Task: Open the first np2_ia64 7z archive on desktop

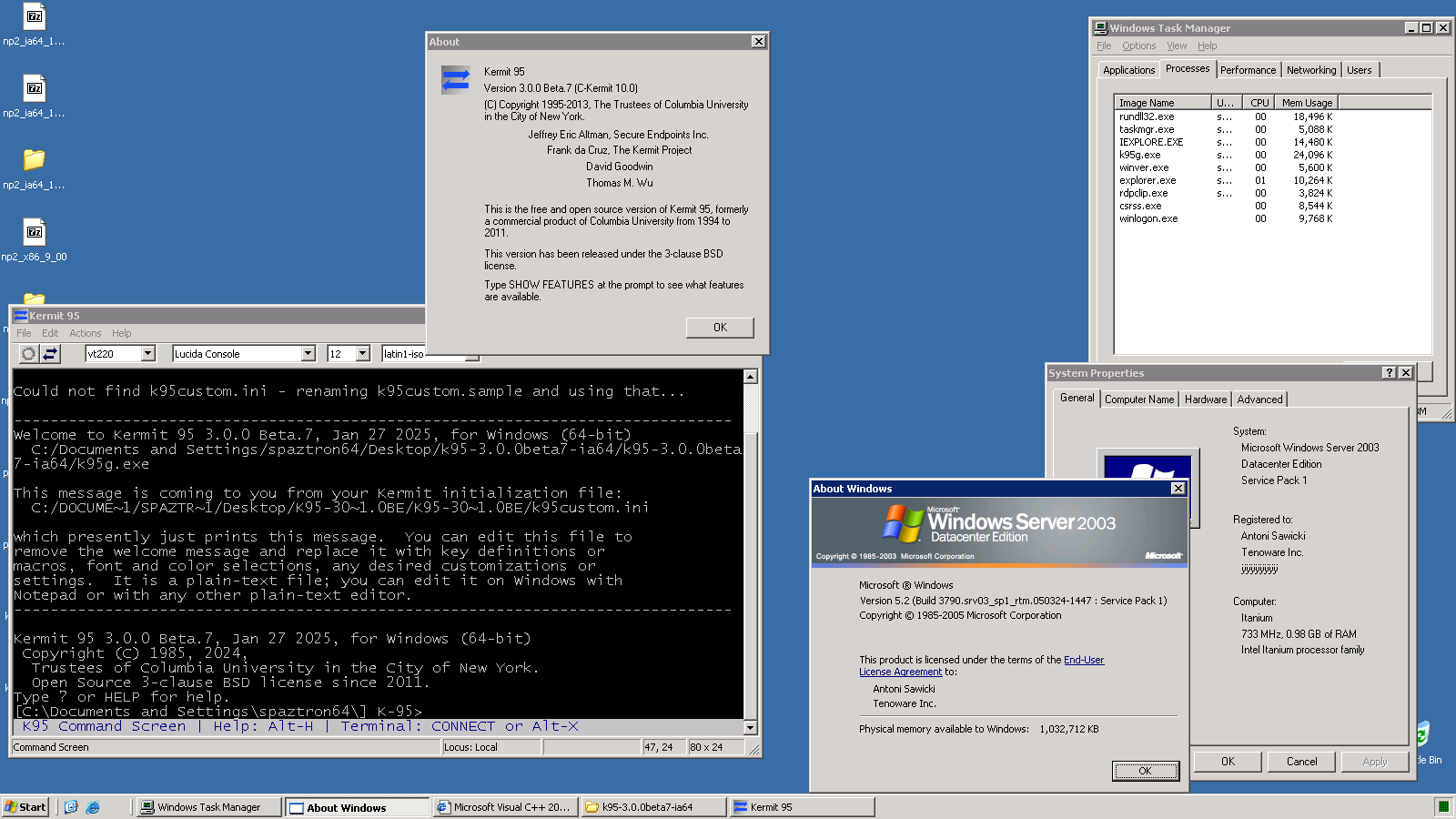Action: 34,16
